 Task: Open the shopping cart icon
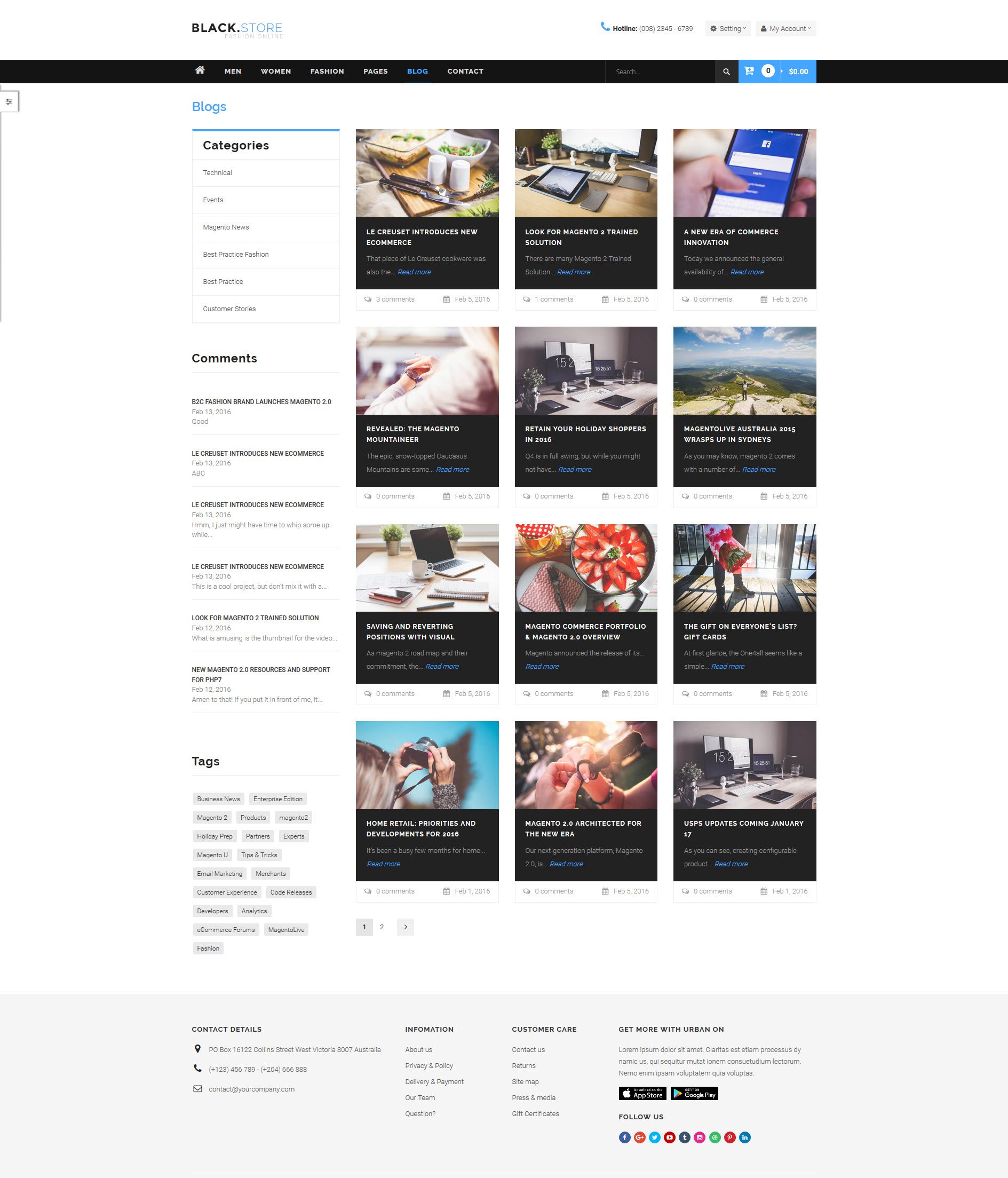point(749,71)
